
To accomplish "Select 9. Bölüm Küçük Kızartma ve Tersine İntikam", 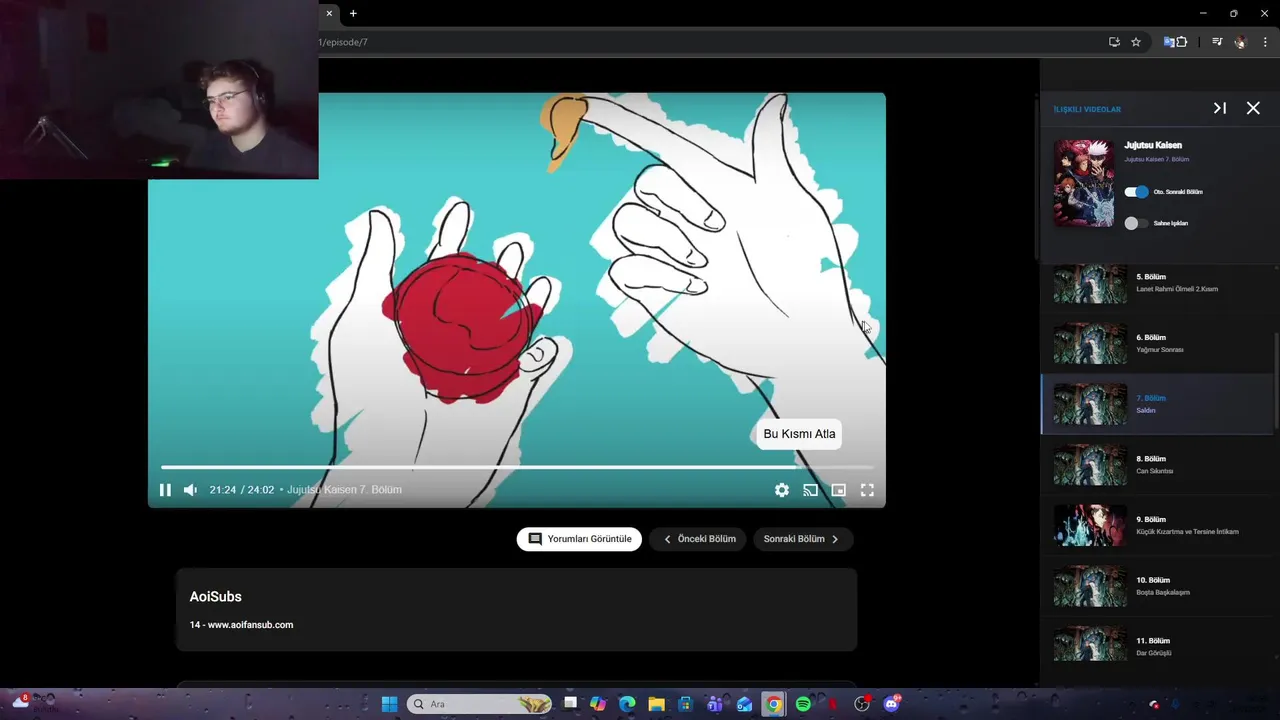I will (1158, 526).
